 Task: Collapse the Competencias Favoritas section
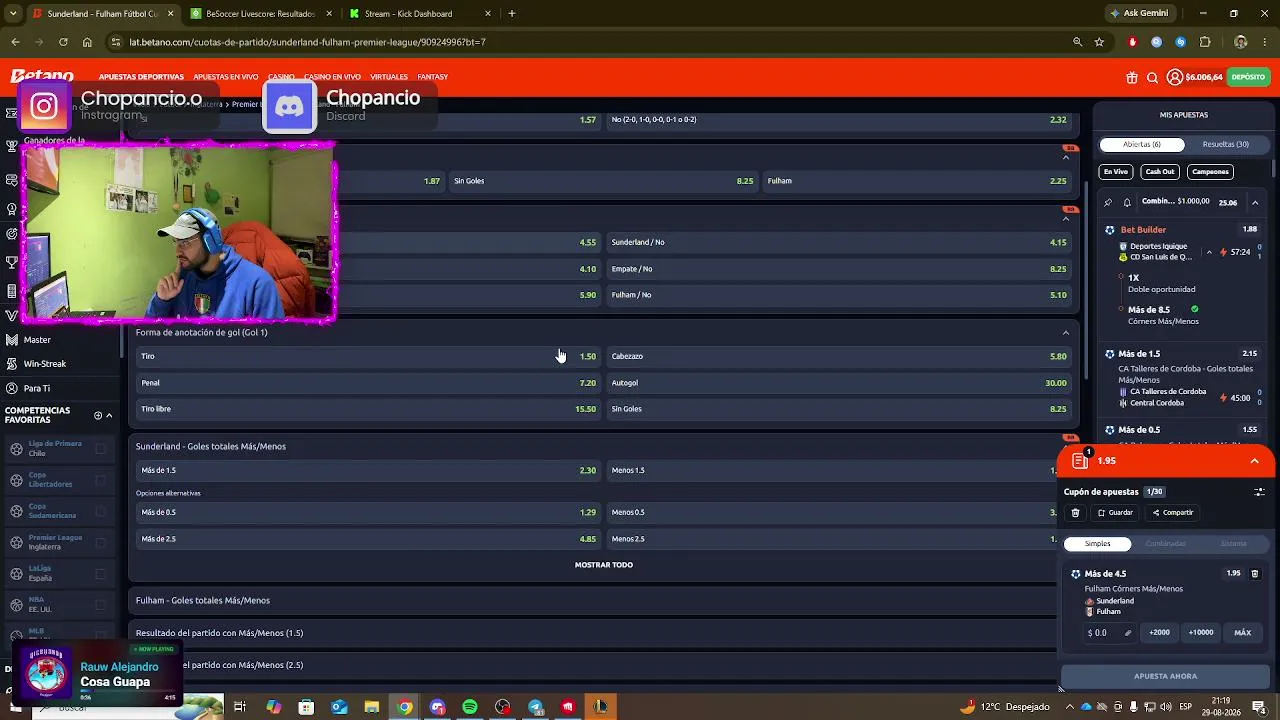[x=109, y=415]
